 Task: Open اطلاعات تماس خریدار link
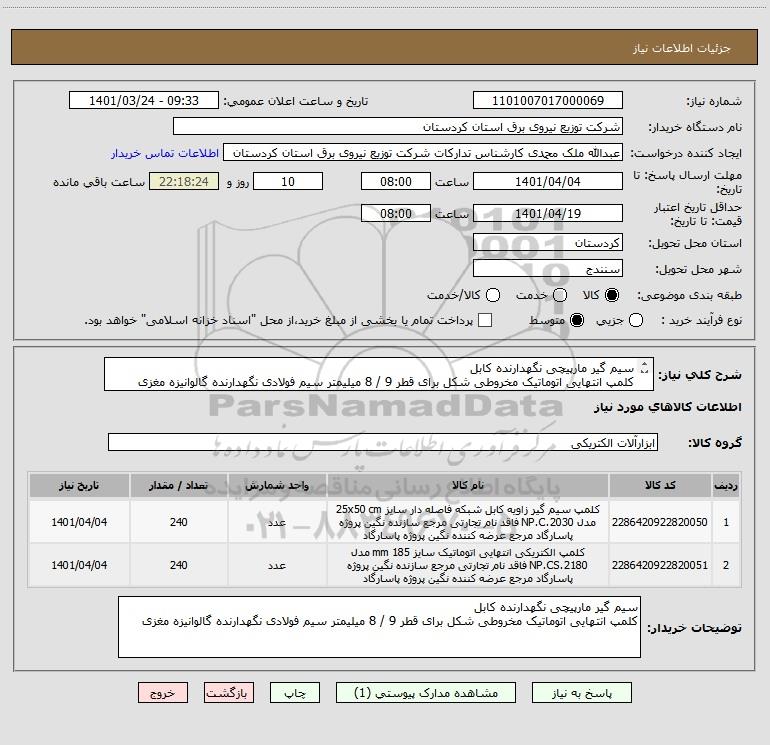[165, 153]
